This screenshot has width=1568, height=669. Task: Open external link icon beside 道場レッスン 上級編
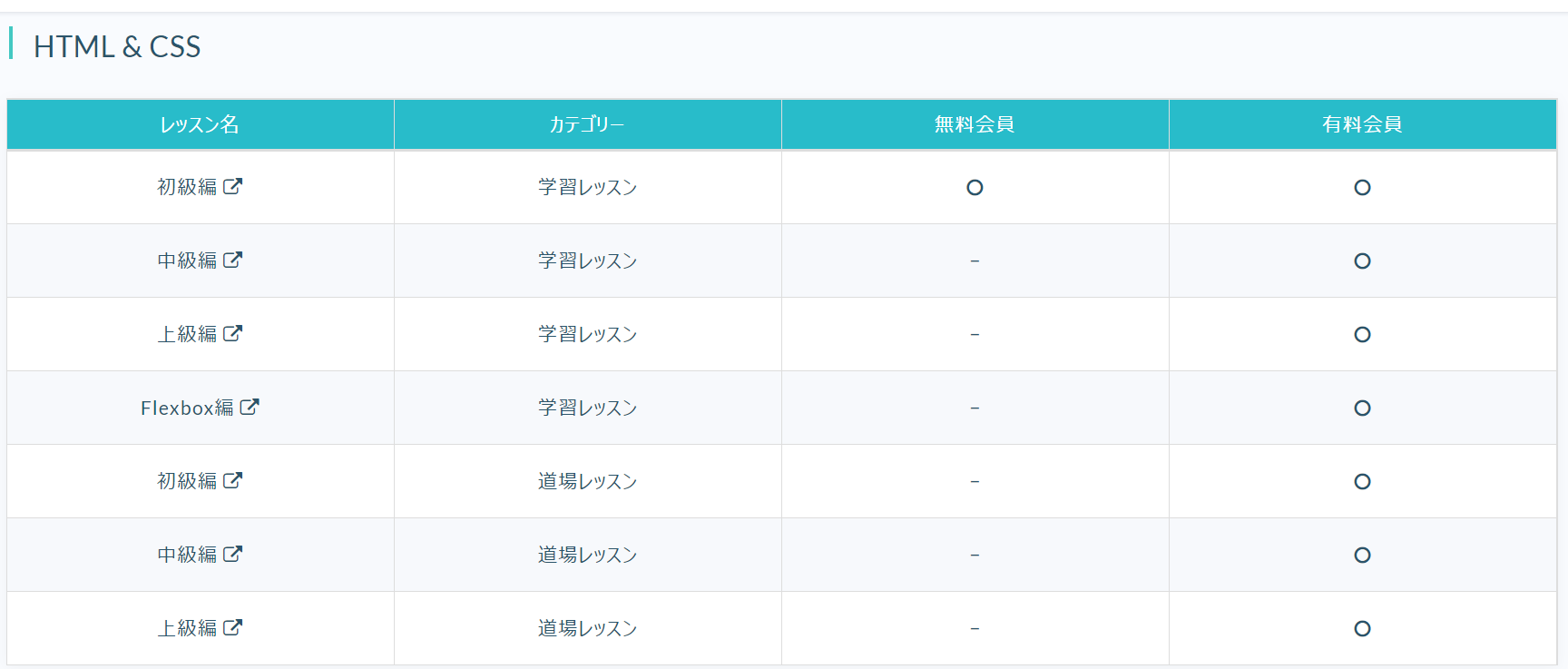233,627
